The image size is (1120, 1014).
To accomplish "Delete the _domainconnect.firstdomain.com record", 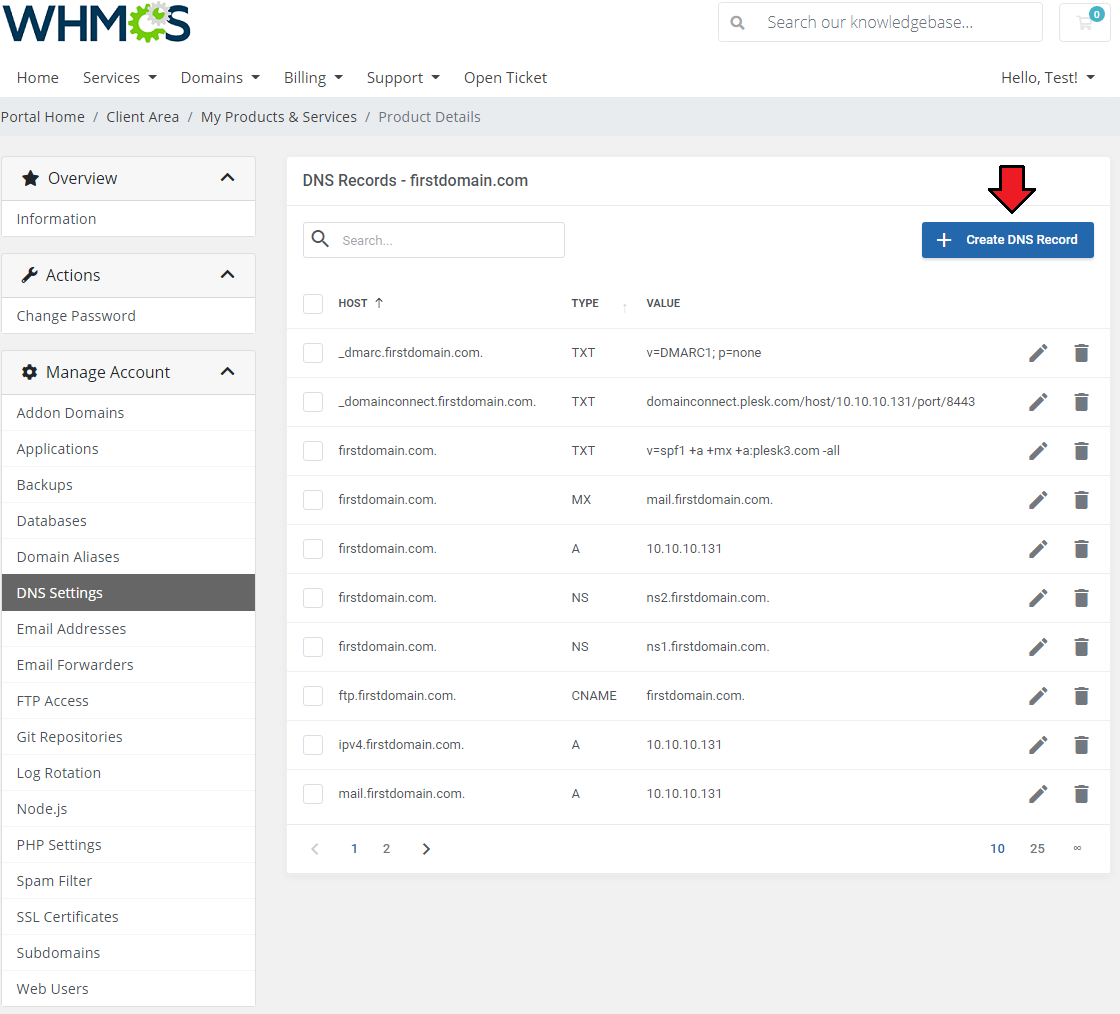I will point(1081,402).
